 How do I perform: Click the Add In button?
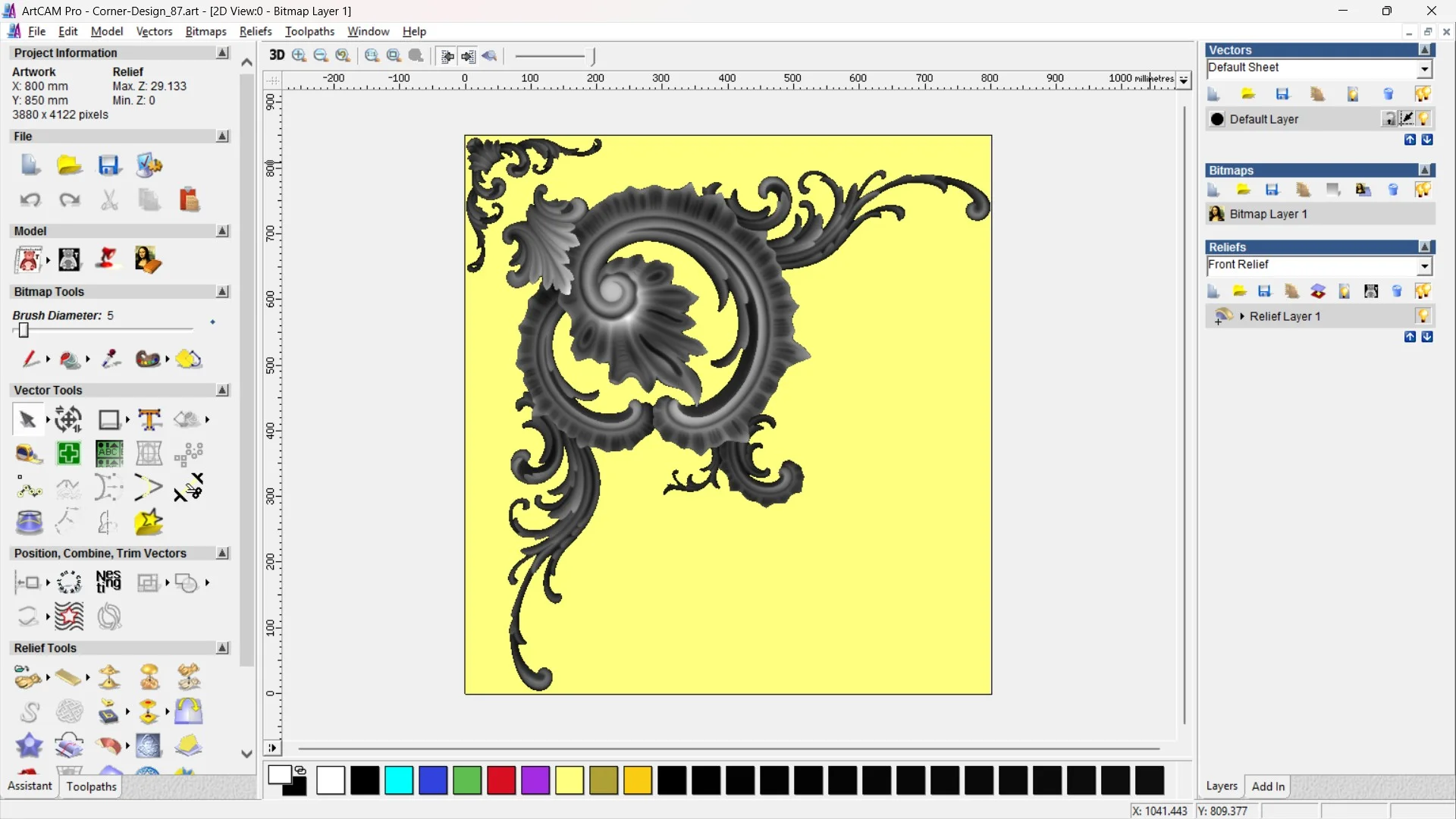click(x=1269, y=786)
